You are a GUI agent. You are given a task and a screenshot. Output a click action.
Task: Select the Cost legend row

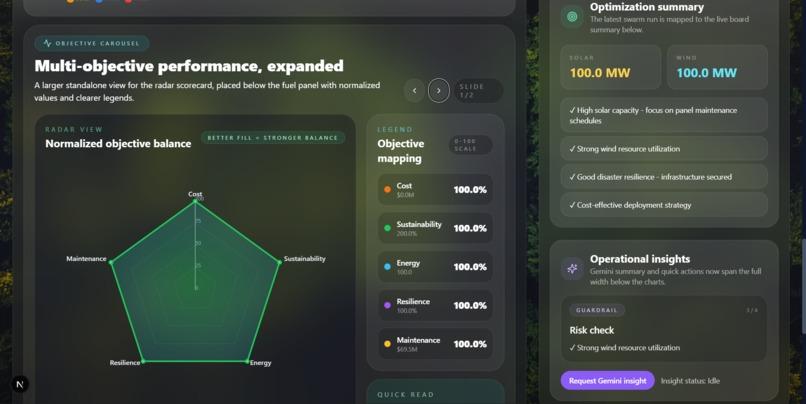point(435,190)
